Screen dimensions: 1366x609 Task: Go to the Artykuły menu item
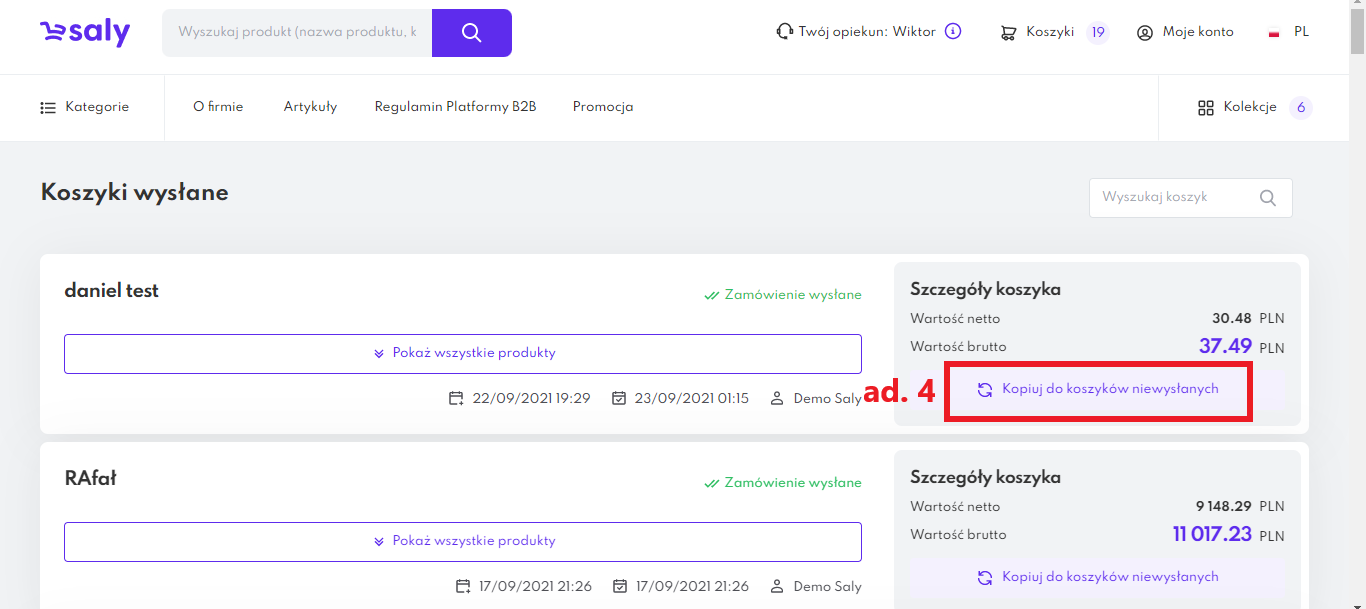pos(310,107)
